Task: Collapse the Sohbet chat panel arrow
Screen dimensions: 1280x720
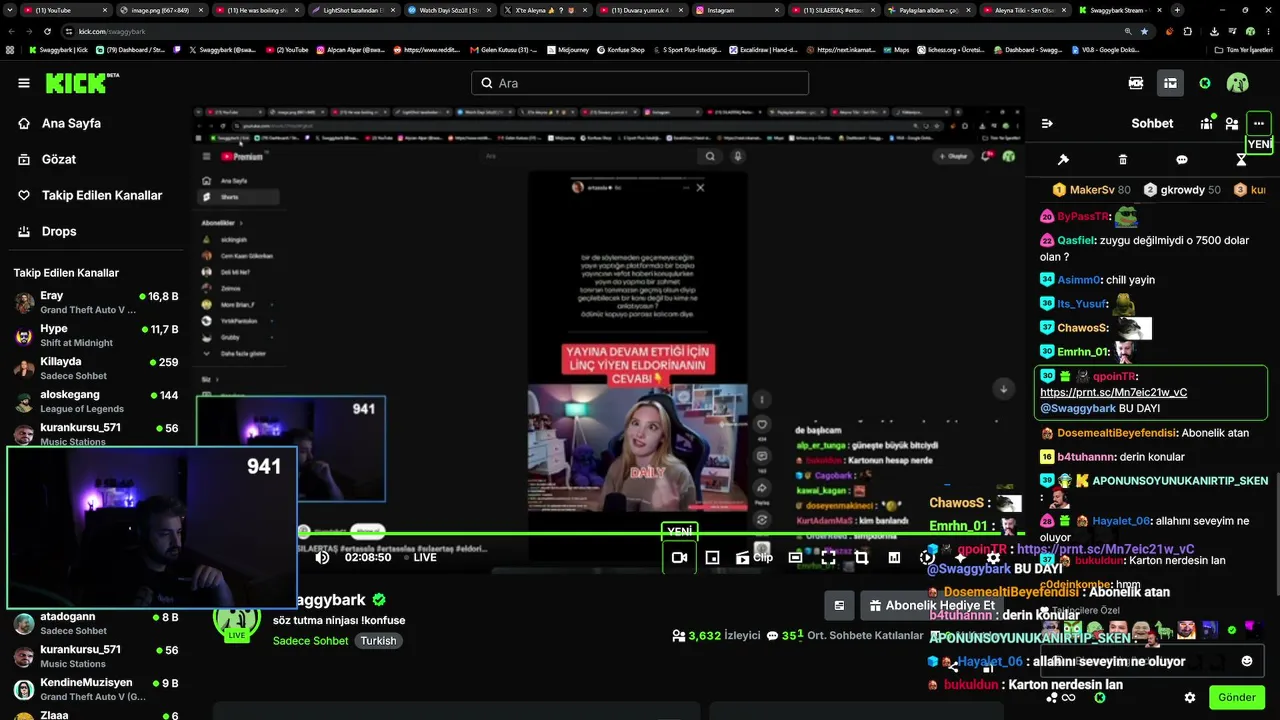Action: [x=1047, y=124]
